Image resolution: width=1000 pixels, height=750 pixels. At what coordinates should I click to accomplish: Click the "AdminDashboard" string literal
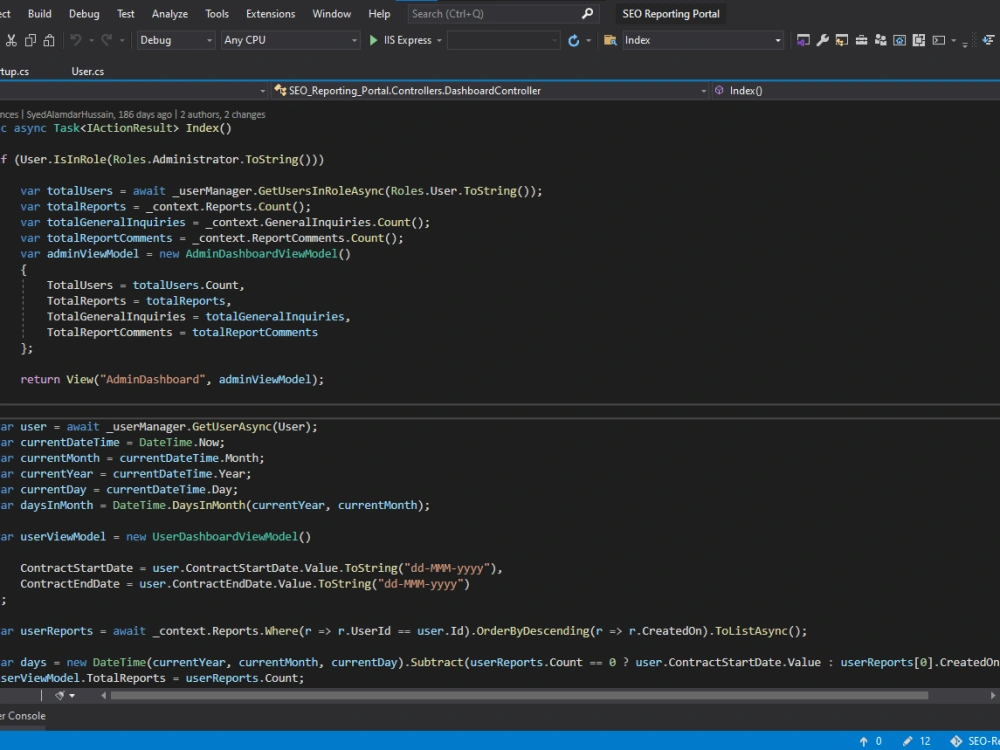152,379
